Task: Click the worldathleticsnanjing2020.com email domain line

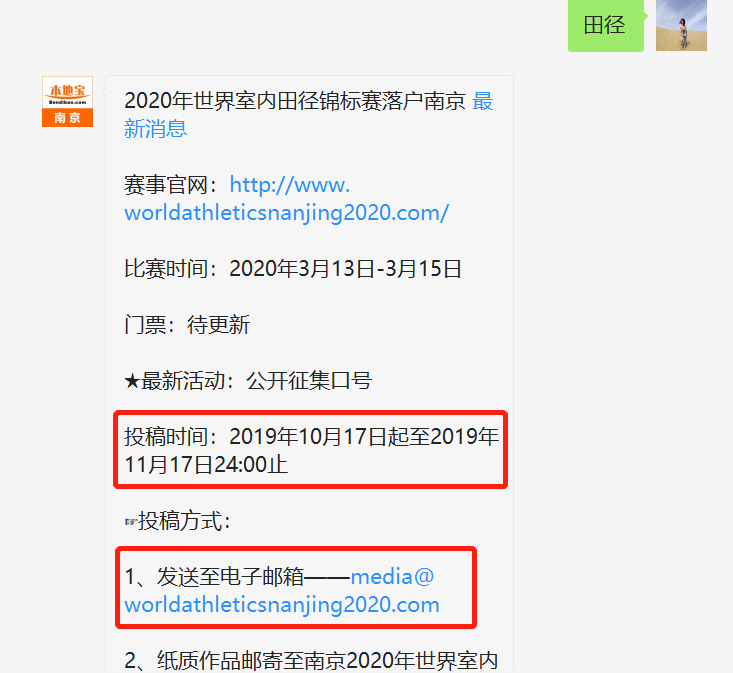Action: coord(282,605)
